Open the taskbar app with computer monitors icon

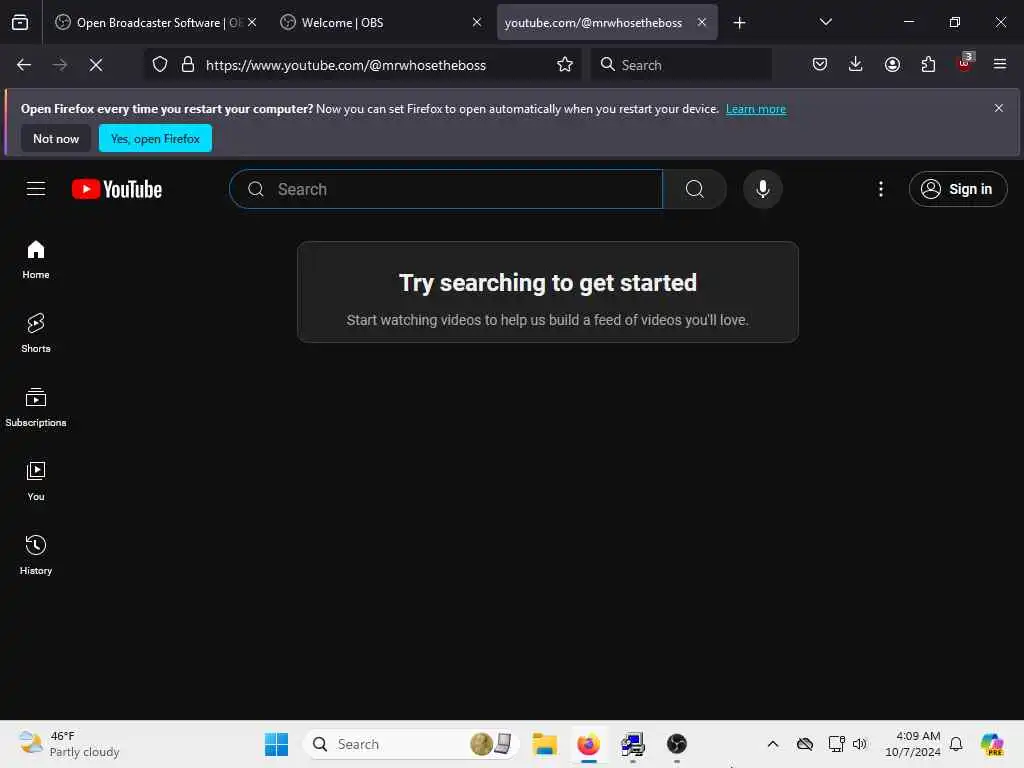tap(633, 744)
